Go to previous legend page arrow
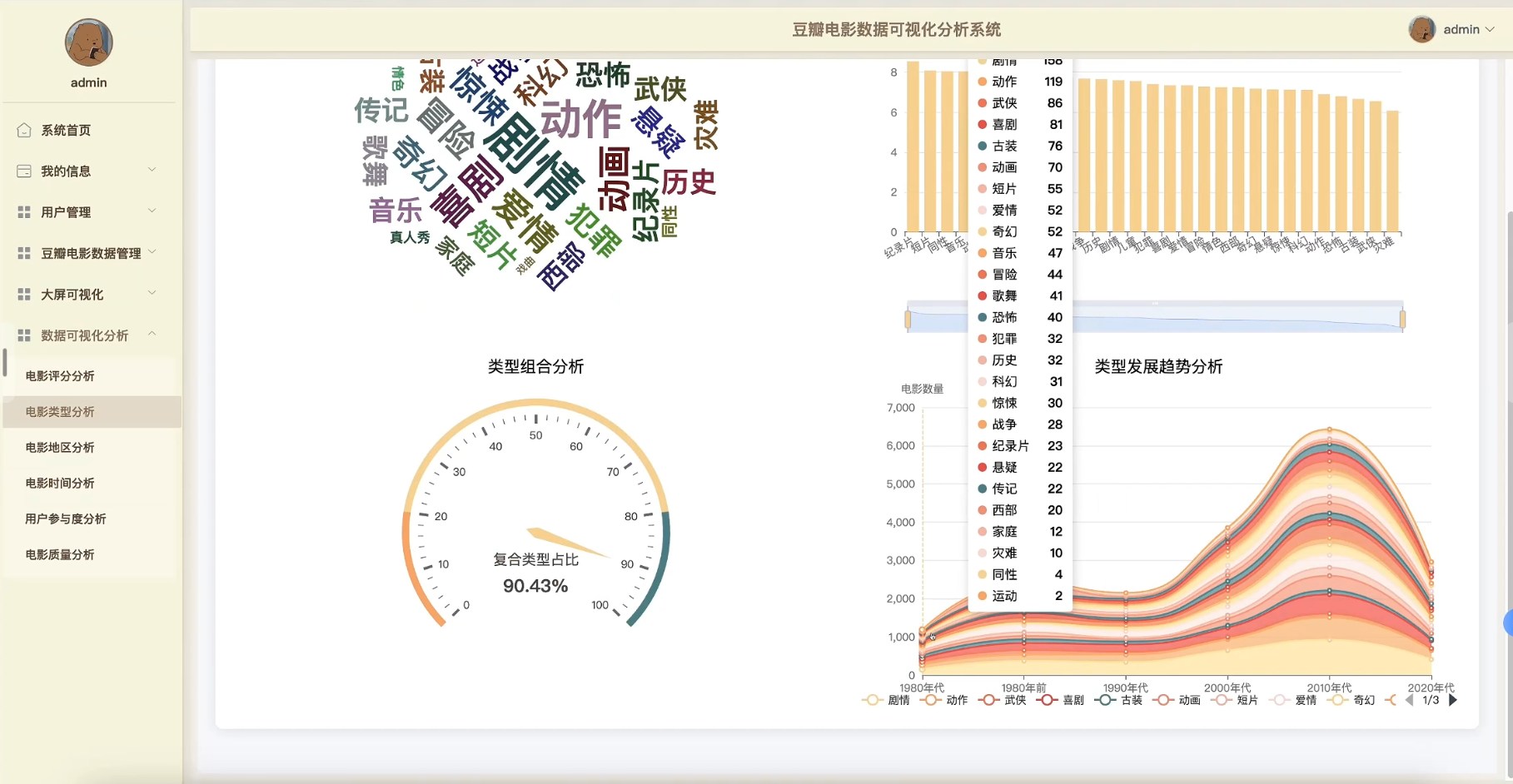 [x=1410, y=700]
